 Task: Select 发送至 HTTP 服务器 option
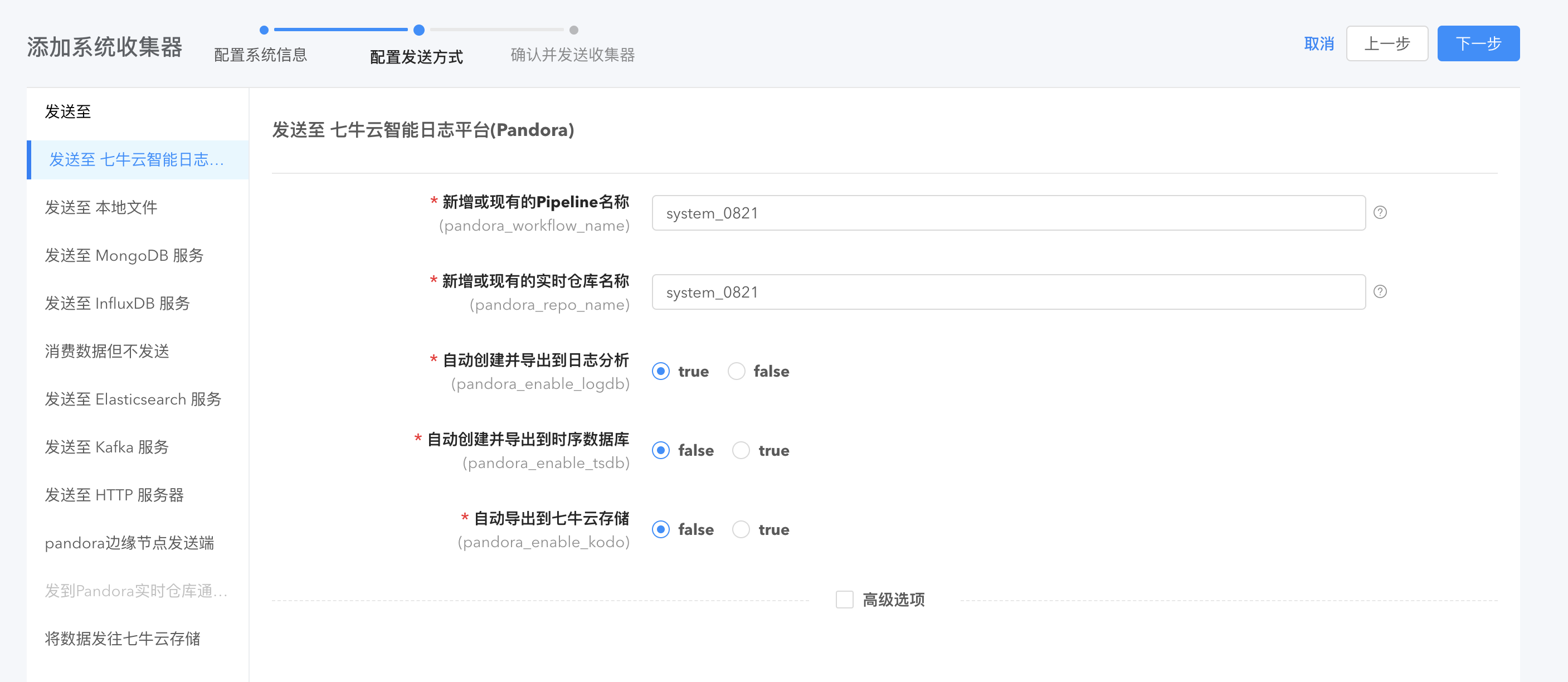click(x=138, y=495)
